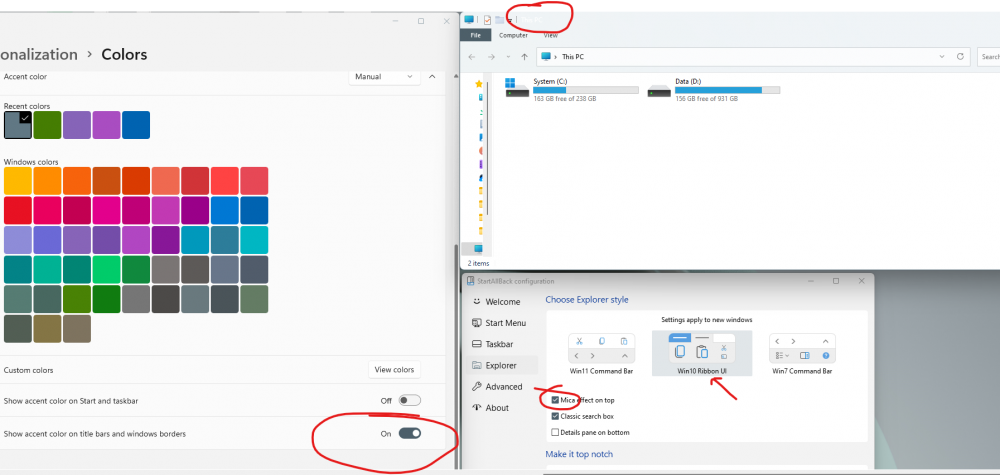Click the Back arrow in File Explorer
Image resolution: width=1000 pixels, height=475 pixels.
pyautogui.click(x=472, y=57)
